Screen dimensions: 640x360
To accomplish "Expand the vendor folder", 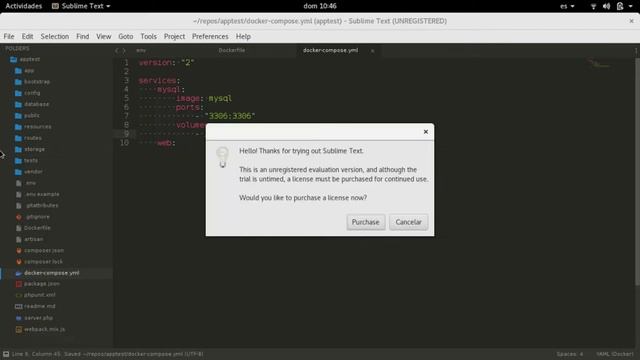I will point(29,172).
